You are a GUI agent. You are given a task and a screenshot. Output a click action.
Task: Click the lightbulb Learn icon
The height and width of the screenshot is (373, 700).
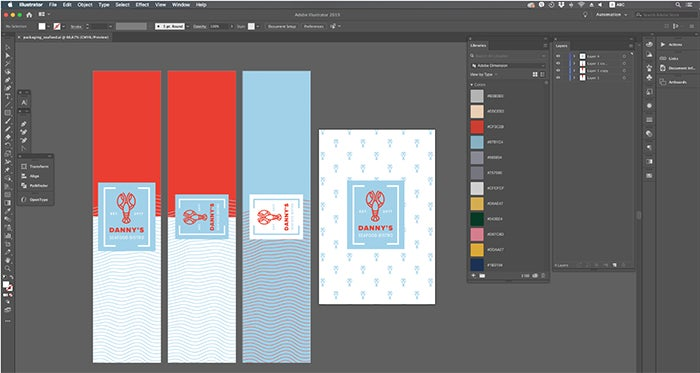pyautogui.click(x=586, y=15)
